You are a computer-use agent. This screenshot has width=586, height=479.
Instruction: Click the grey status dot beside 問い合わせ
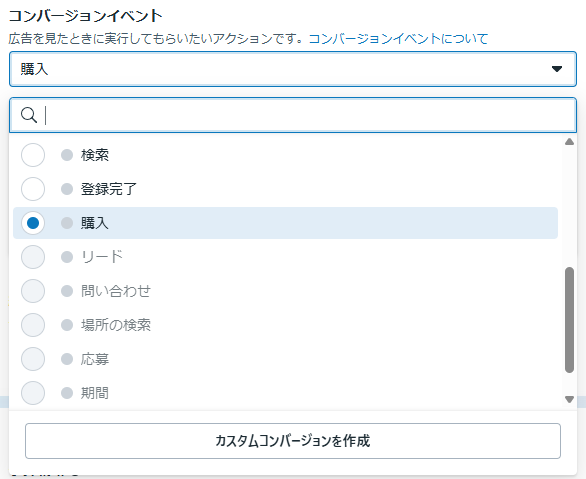coord(67,291)
